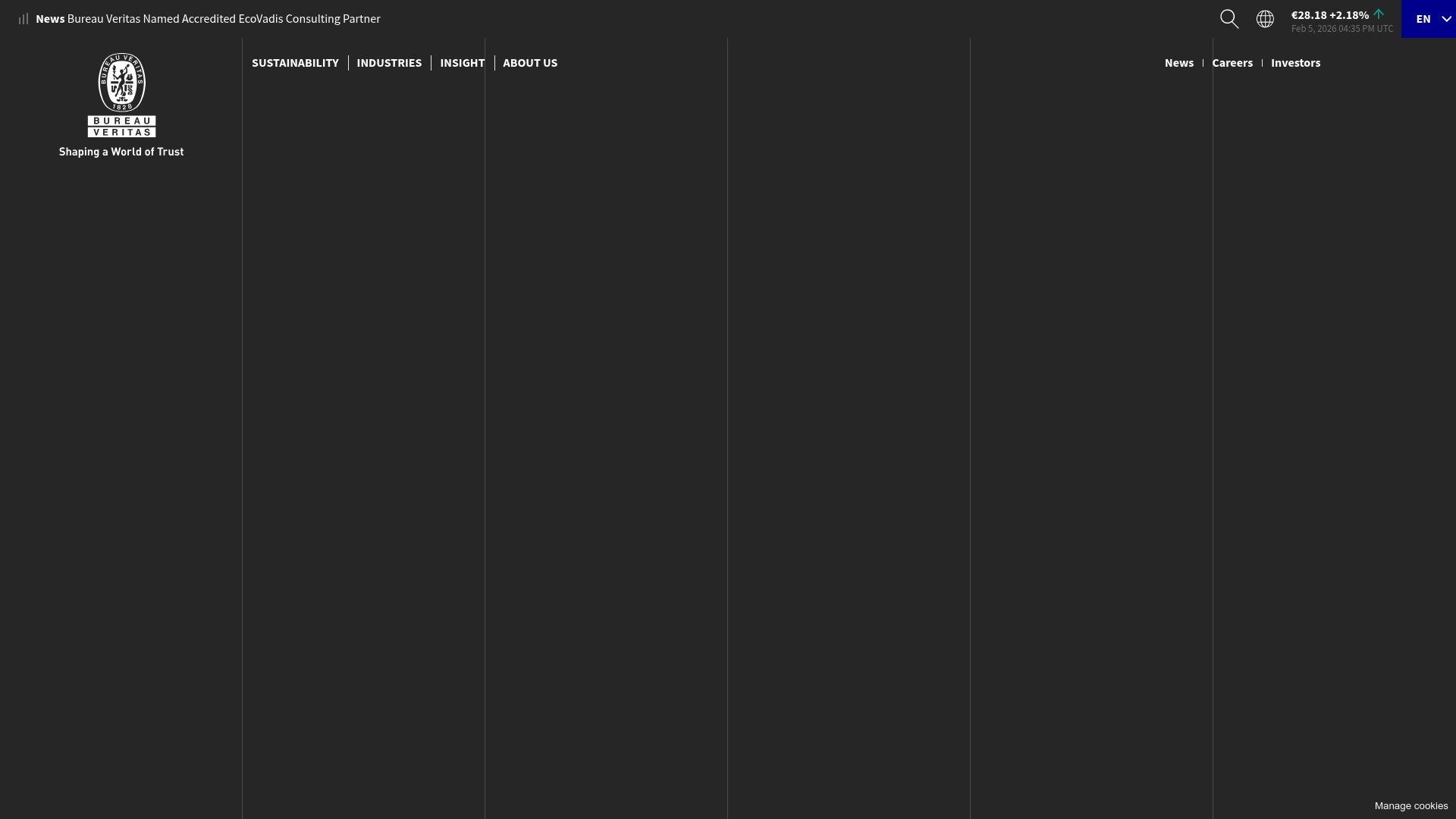This screenshot has height=819, width=1456.
Task: Expand the EN language dropdown
Action: click(1429, 18)
